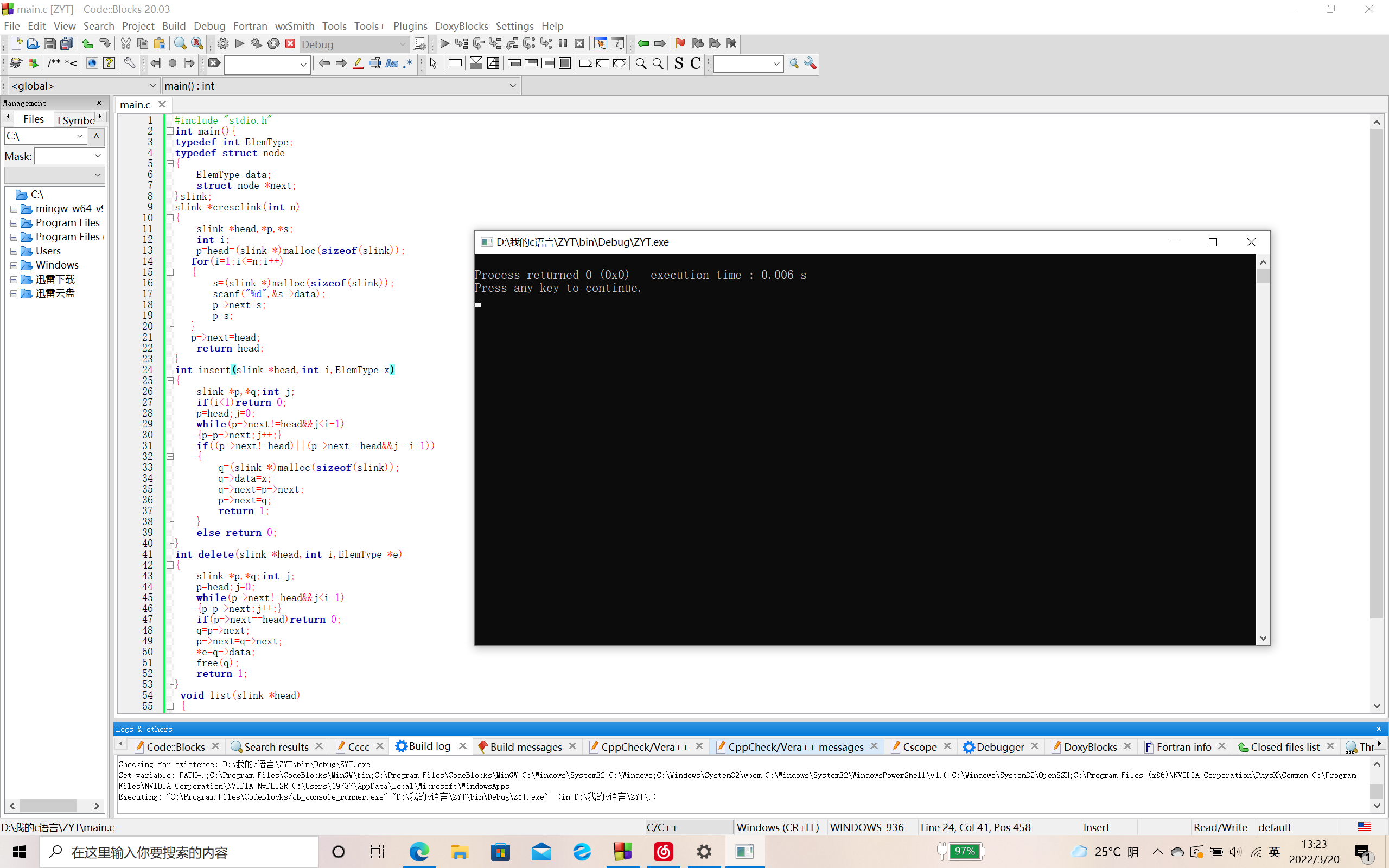Open Debugging windows icon menu
This screenshot has width=1389, height=868.
pyautogui.click(x=601, y=43)
